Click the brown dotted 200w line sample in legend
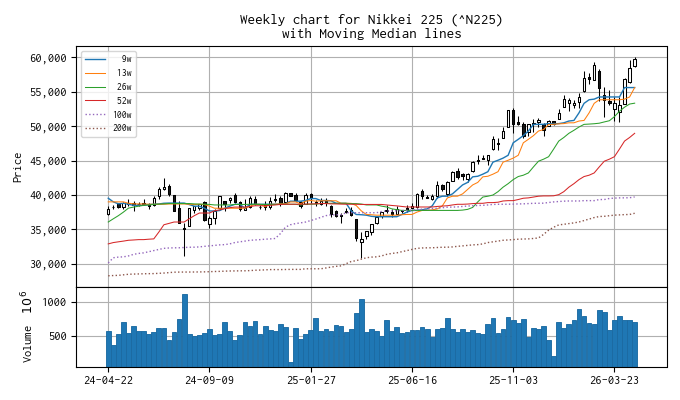680x400 pixels. [x=95, y=128]
